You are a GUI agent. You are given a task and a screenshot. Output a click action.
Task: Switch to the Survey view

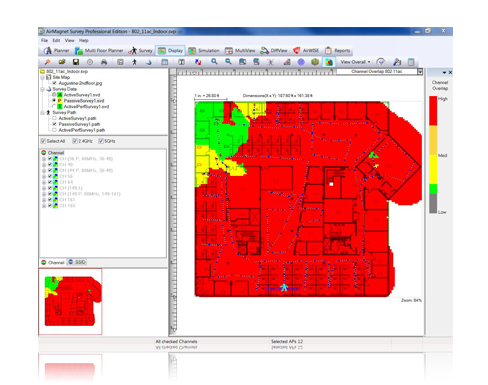[141, 51]
